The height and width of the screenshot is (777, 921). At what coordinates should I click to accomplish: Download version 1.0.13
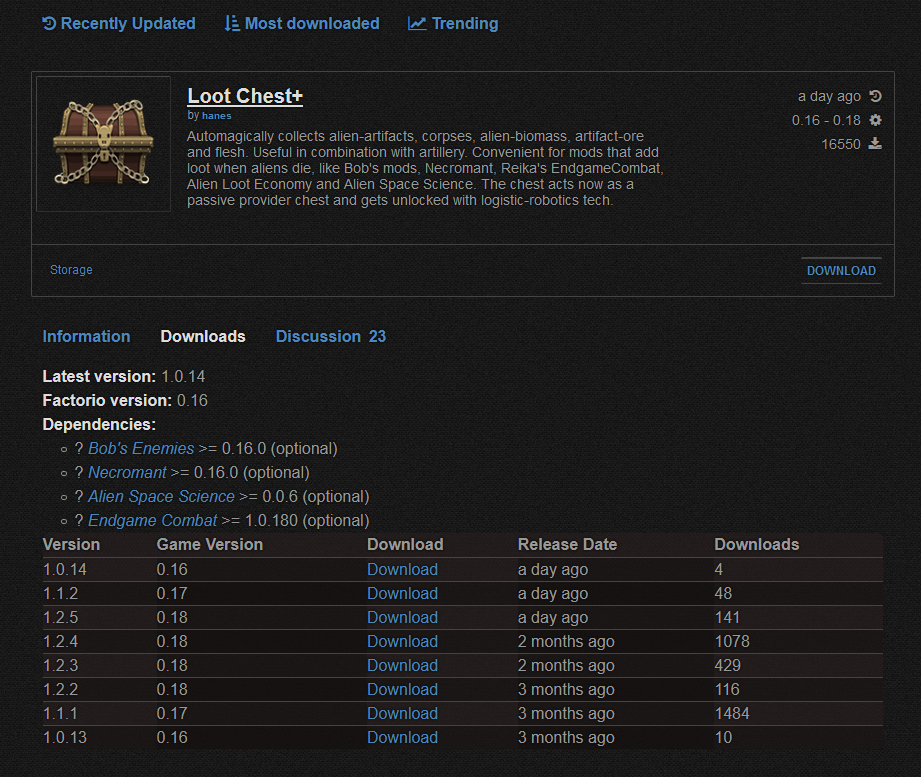[402, 738]
